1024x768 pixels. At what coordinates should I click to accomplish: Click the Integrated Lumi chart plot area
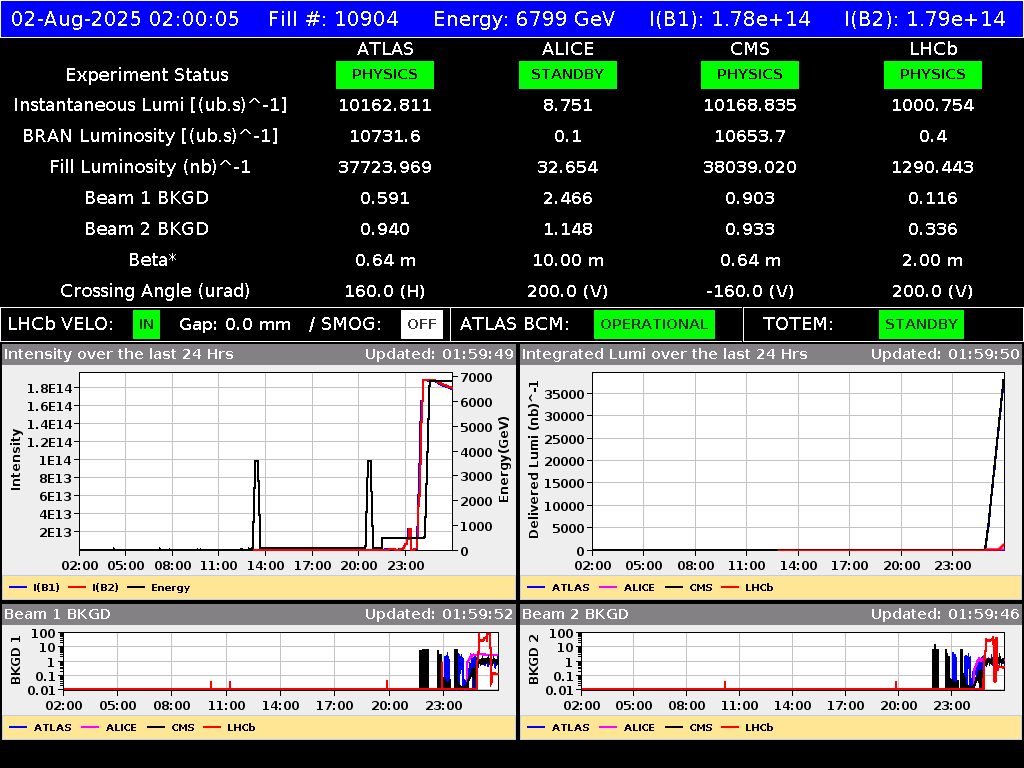coord(799,461)
